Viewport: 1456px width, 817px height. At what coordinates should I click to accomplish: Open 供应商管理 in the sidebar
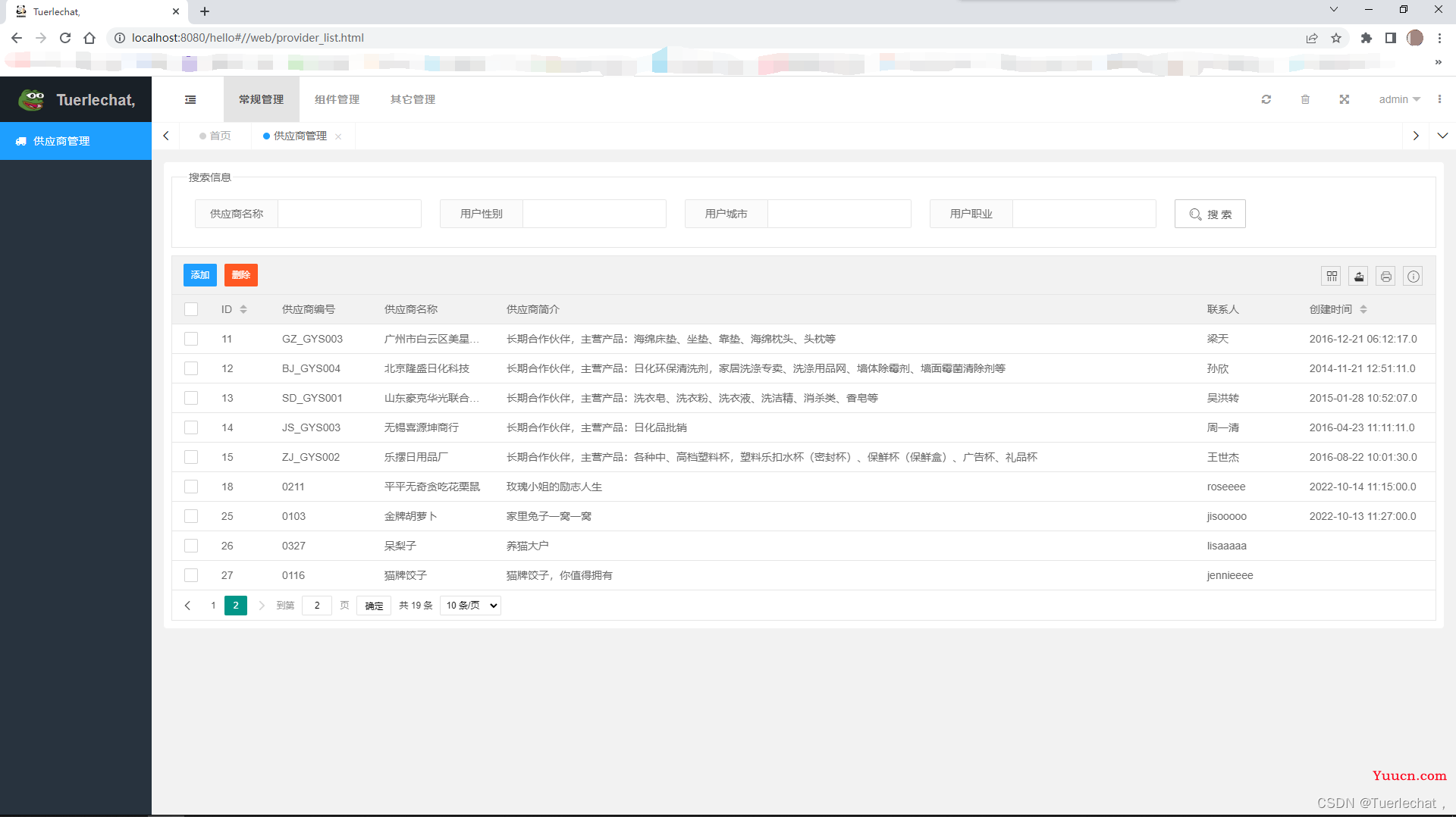[76, 141]
